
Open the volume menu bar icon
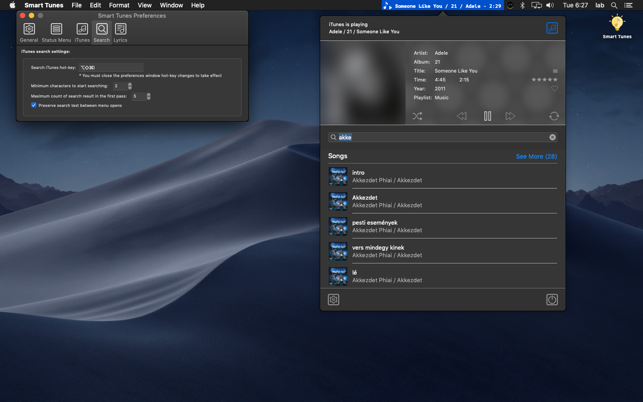pyautogui.click(x=550, y=5)
